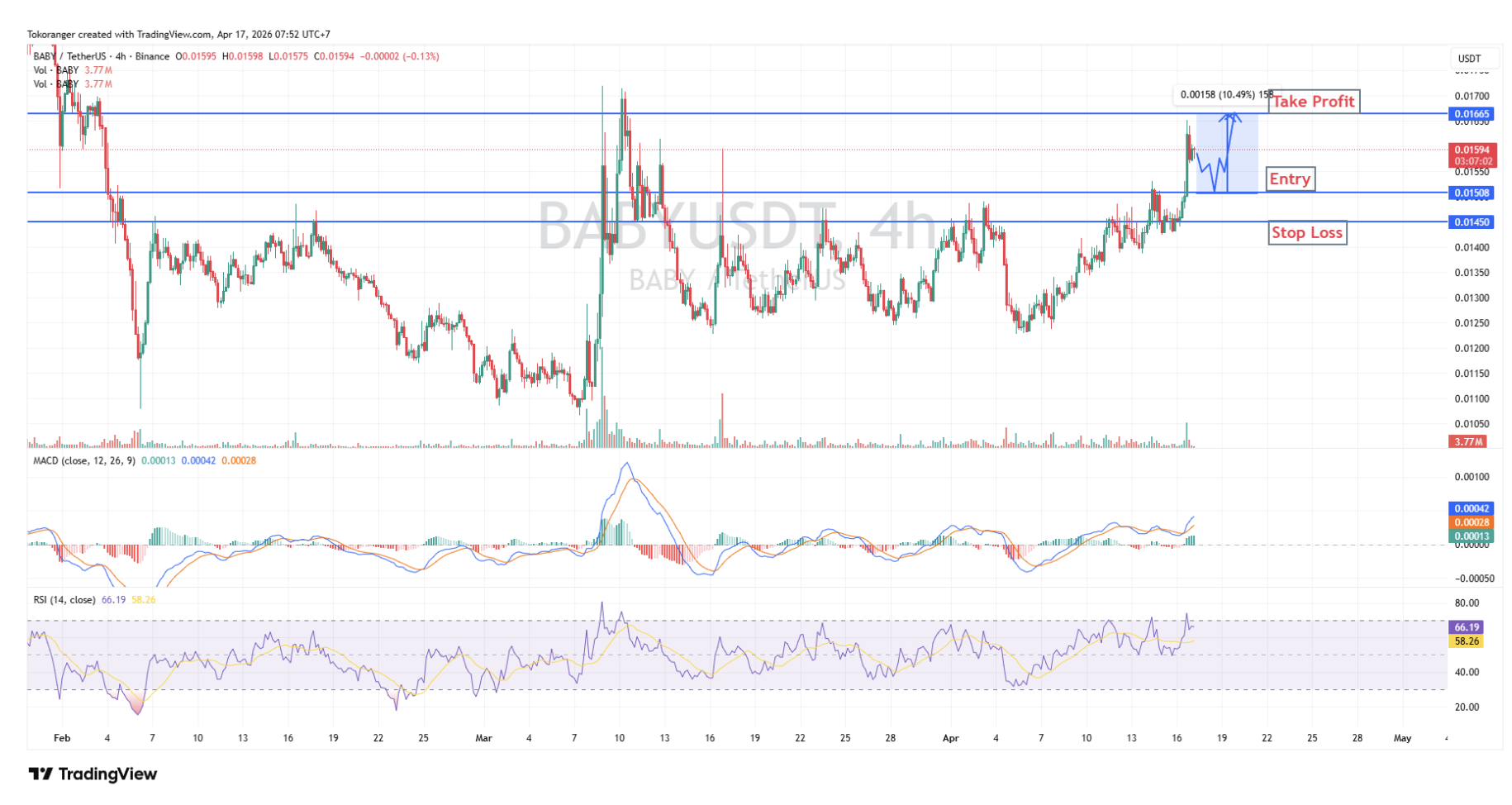Click the orange 0.00028 MACD axis label
The width and height of the screenshot is (1512, 805).
pos(1470,522)
